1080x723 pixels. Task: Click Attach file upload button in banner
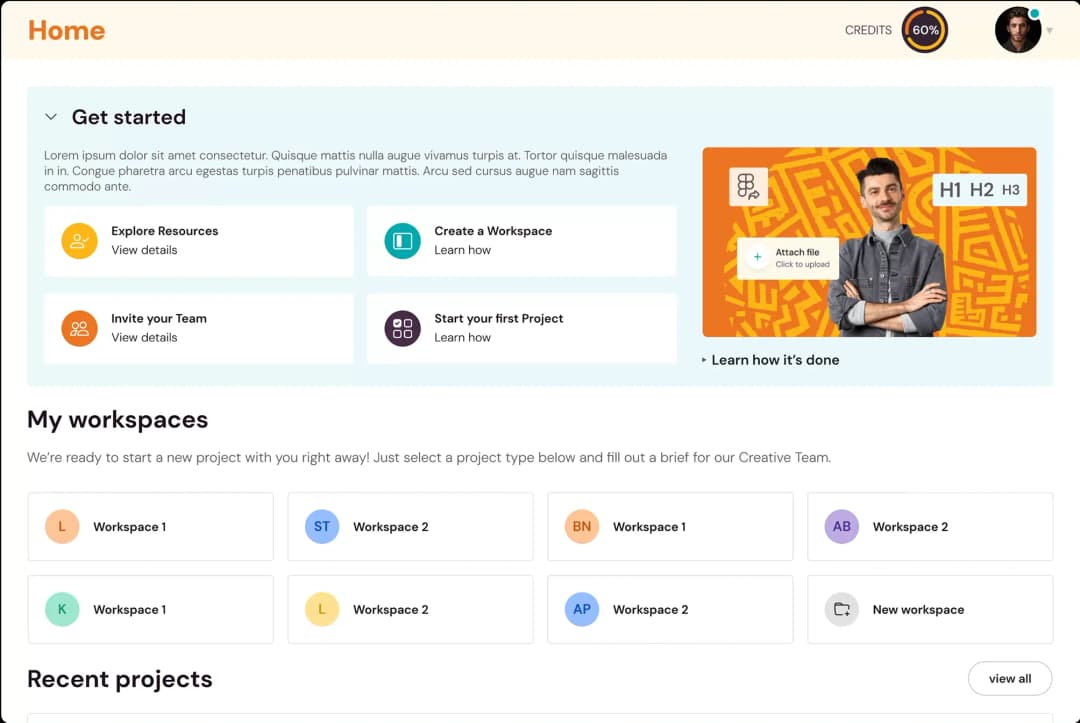[x=787, y=258]
